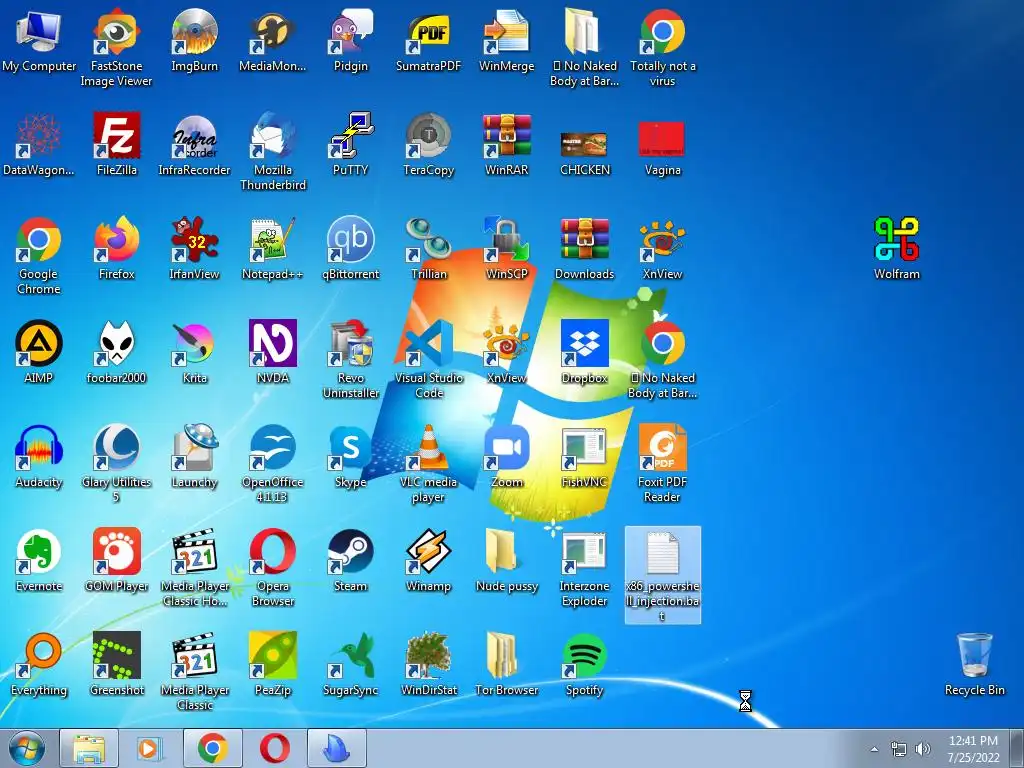Click the SugarSync desktop icon
The height and width of the screenshot is (768, 1024).
click(351, 664)
